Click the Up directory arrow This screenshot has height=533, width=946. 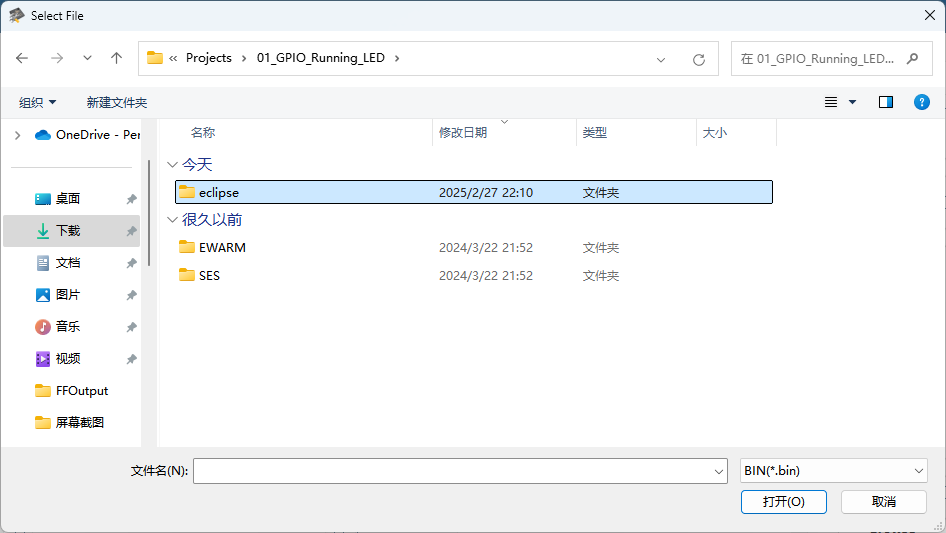tap(116, 58)
